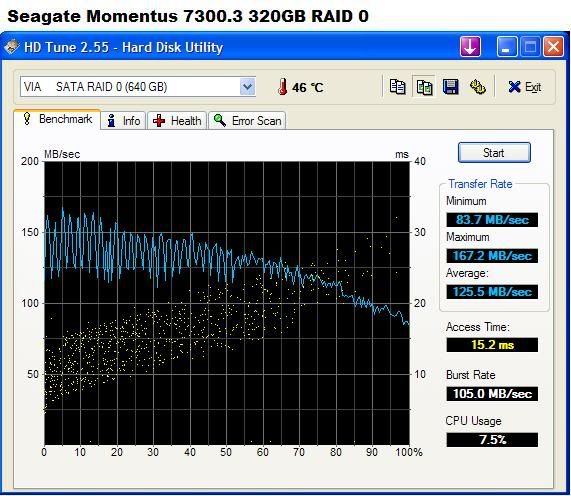Click the Exit toolbar button
This screenshot has width=571, height=496.
click(524, 87)
